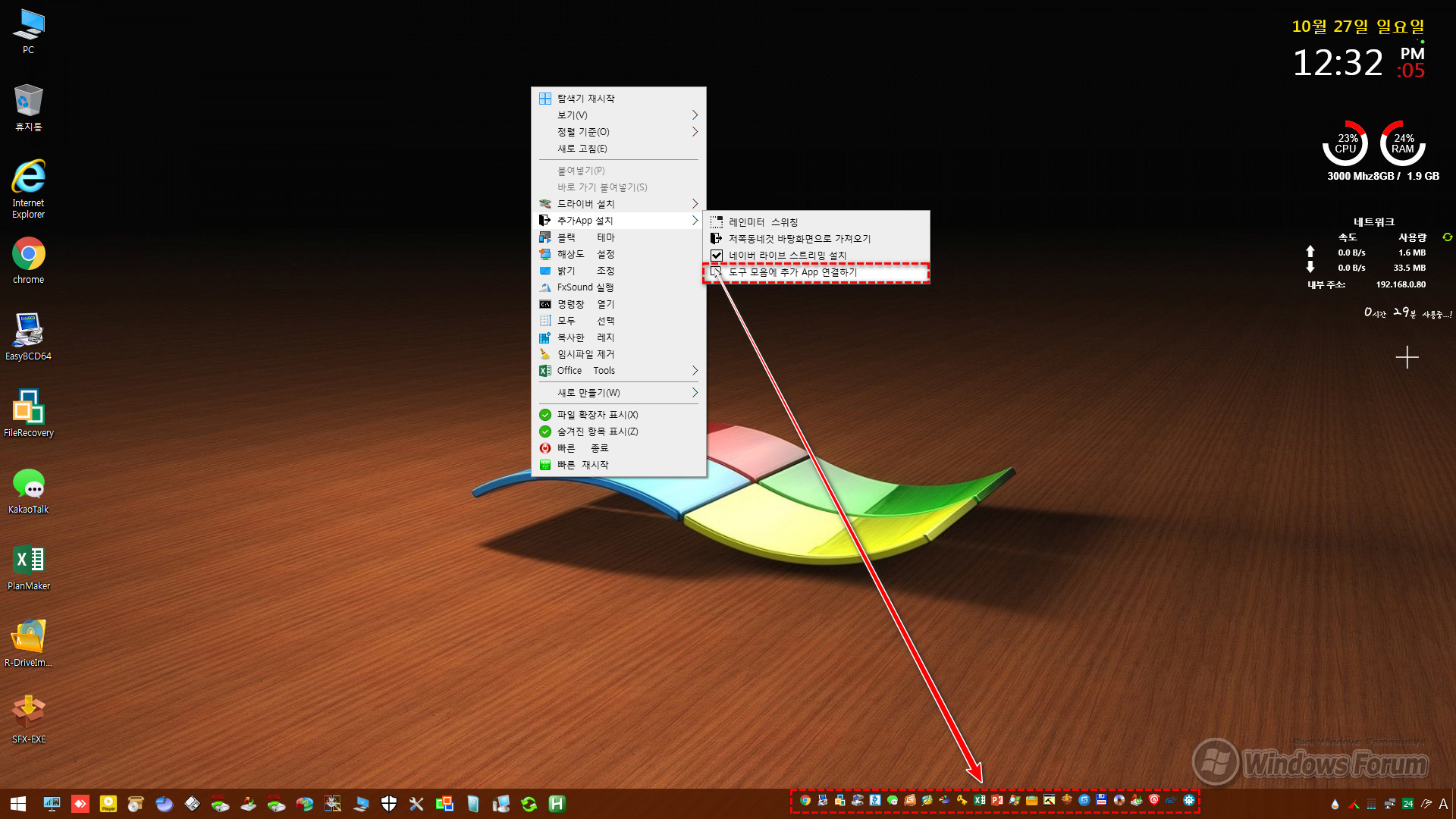Click the blue floppy save toolbar icon
This screenshot has width=1456, height=819.
pyautogui.click(x=1102, y=800)
